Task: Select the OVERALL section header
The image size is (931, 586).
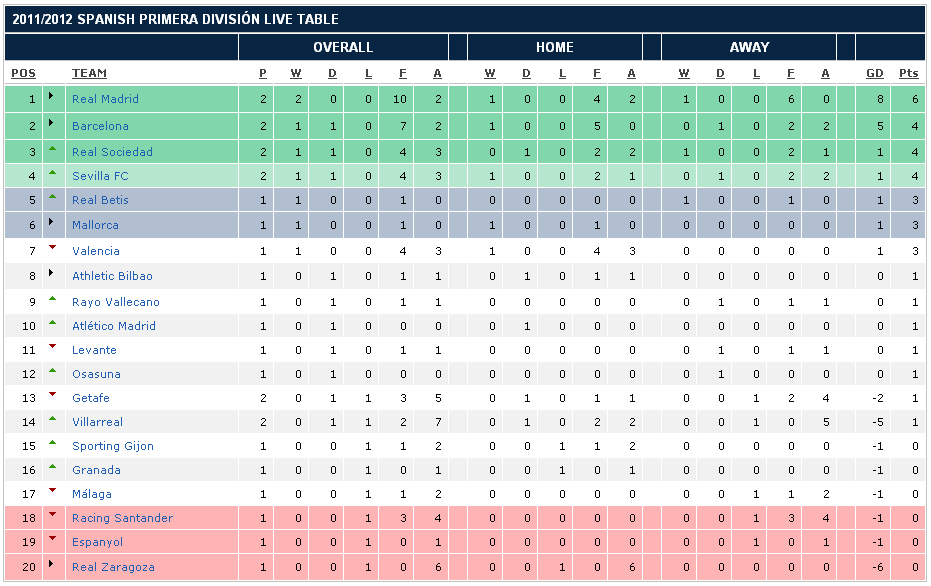Action: point(343,47)
